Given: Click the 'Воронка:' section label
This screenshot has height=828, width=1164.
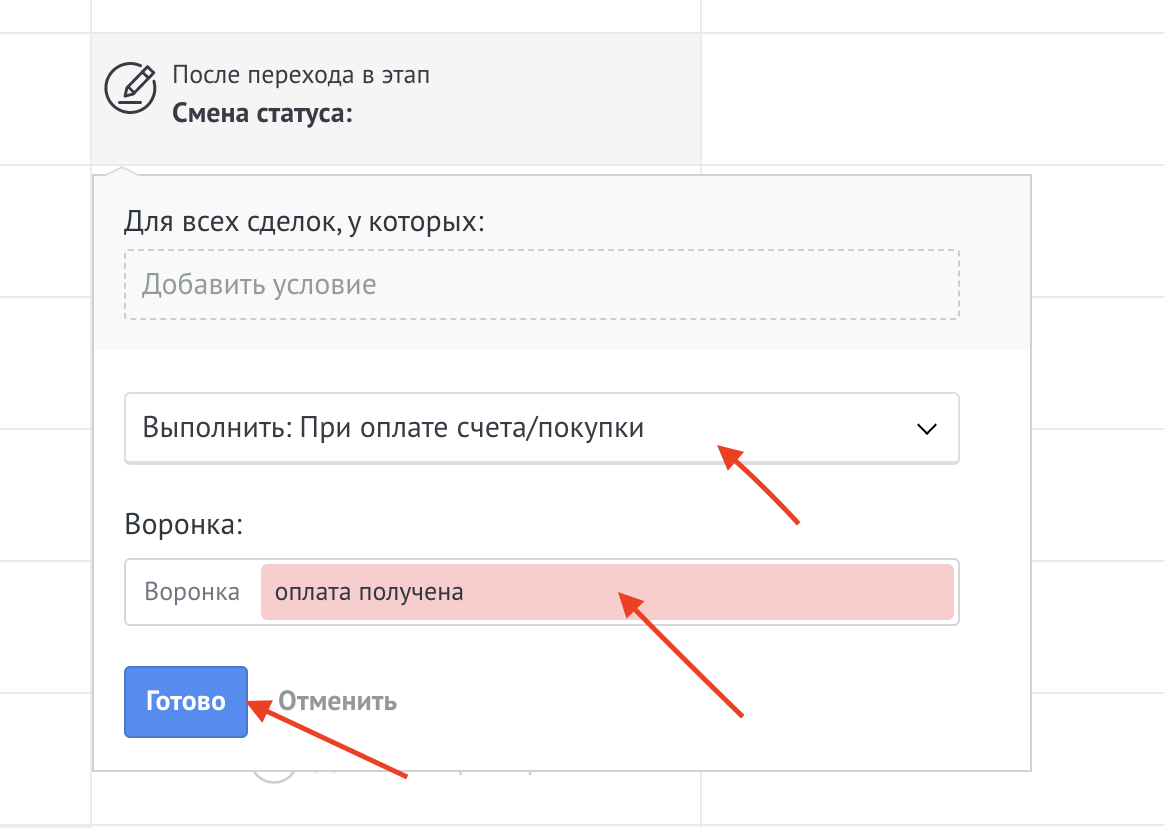Looking at the screenshot, I should tap(184, 525).
